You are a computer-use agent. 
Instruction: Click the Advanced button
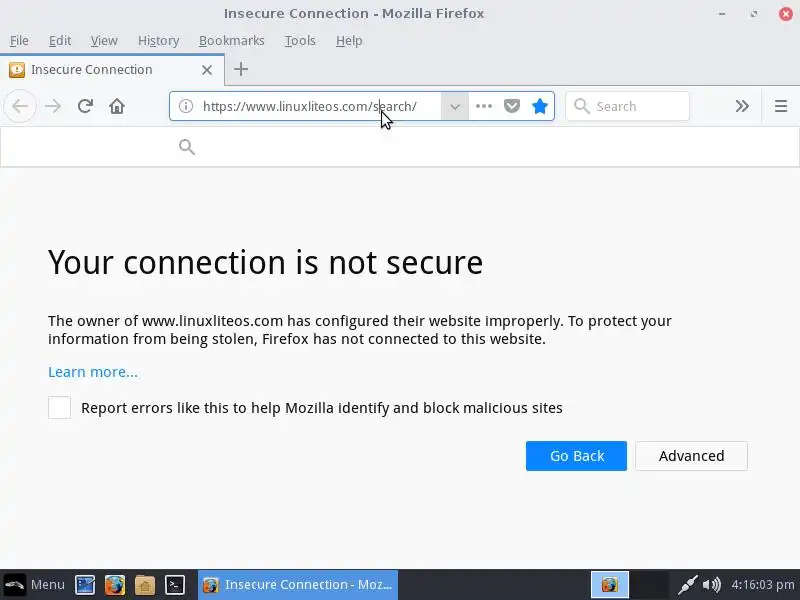(x=691, y=456)
